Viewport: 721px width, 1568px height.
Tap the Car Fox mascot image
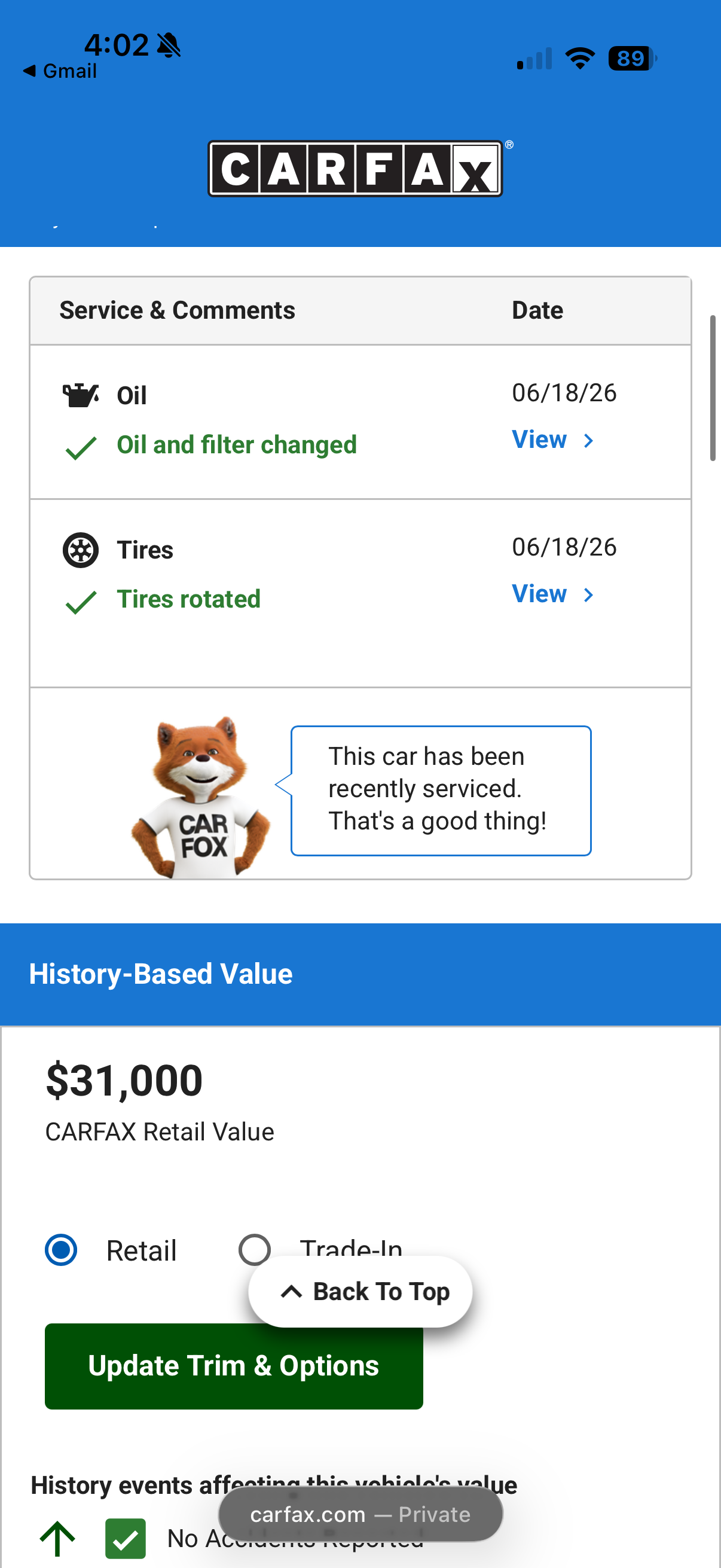[201, 797]
